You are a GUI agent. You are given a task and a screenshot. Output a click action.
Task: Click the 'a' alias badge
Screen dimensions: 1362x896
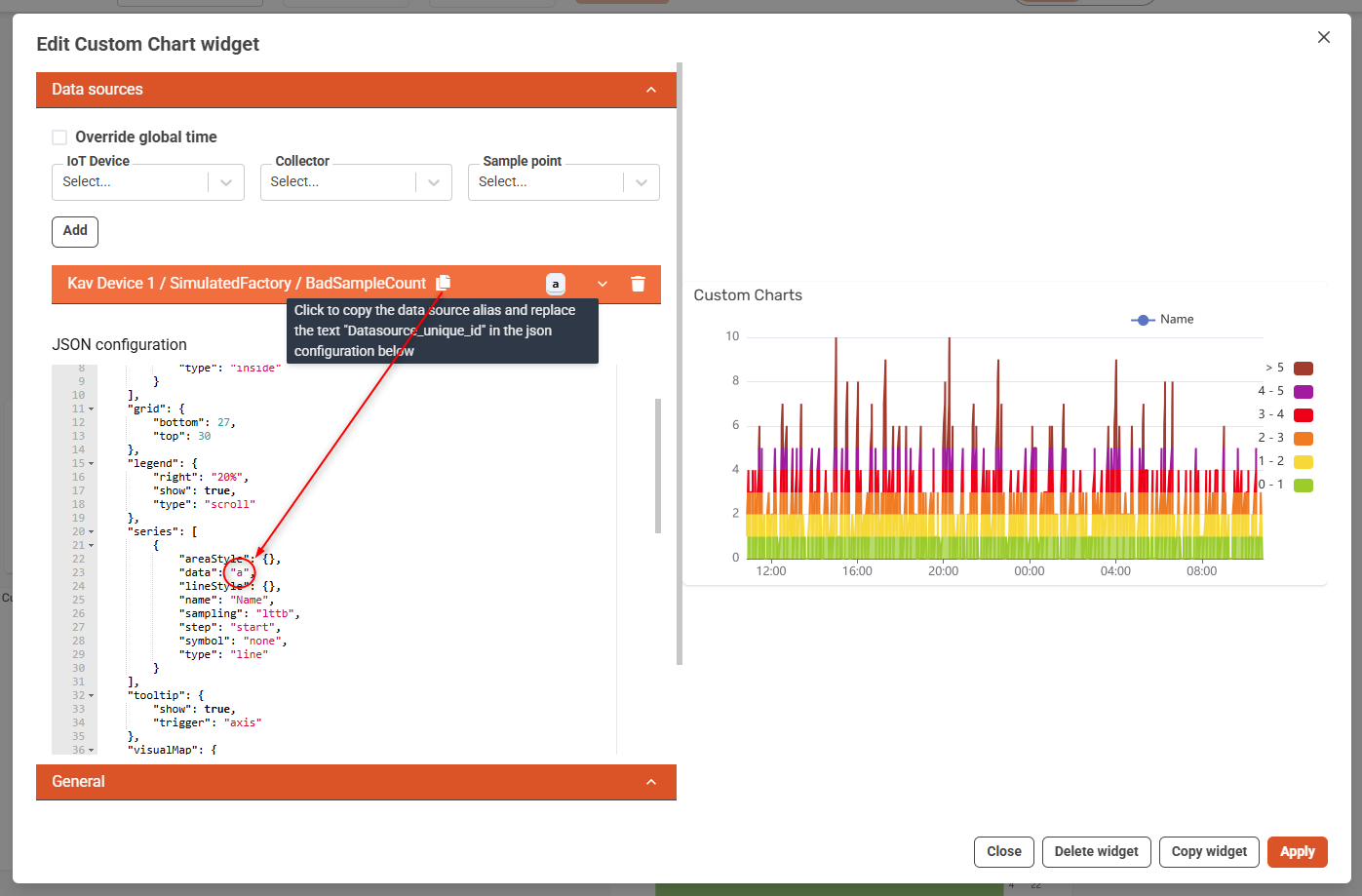click(x=556, y=284)
